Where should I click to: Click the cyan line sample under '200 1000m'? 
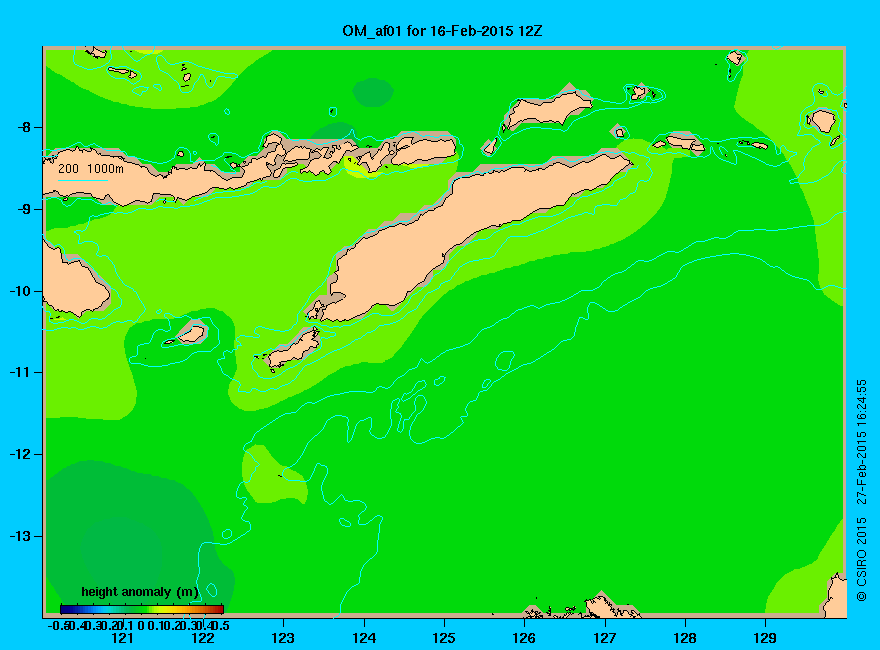pos(82,180)
